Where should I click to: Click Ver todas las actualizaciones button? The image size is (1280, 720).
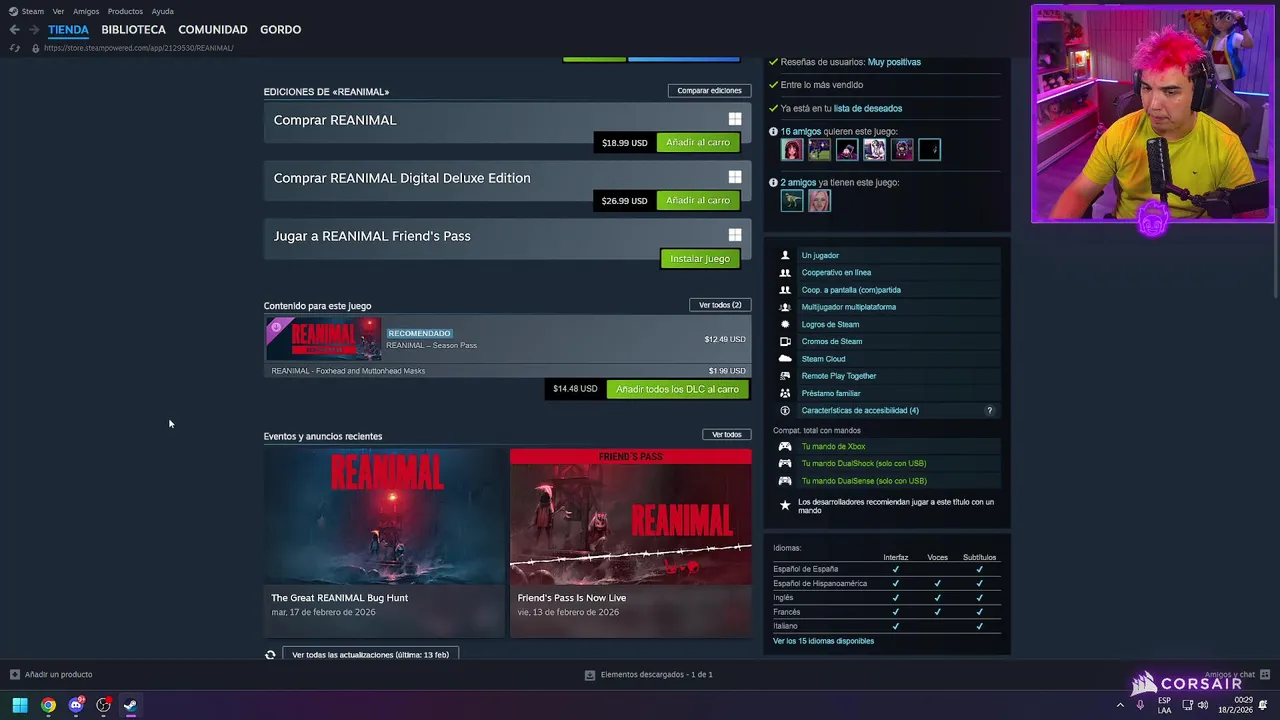pos(370,655)
